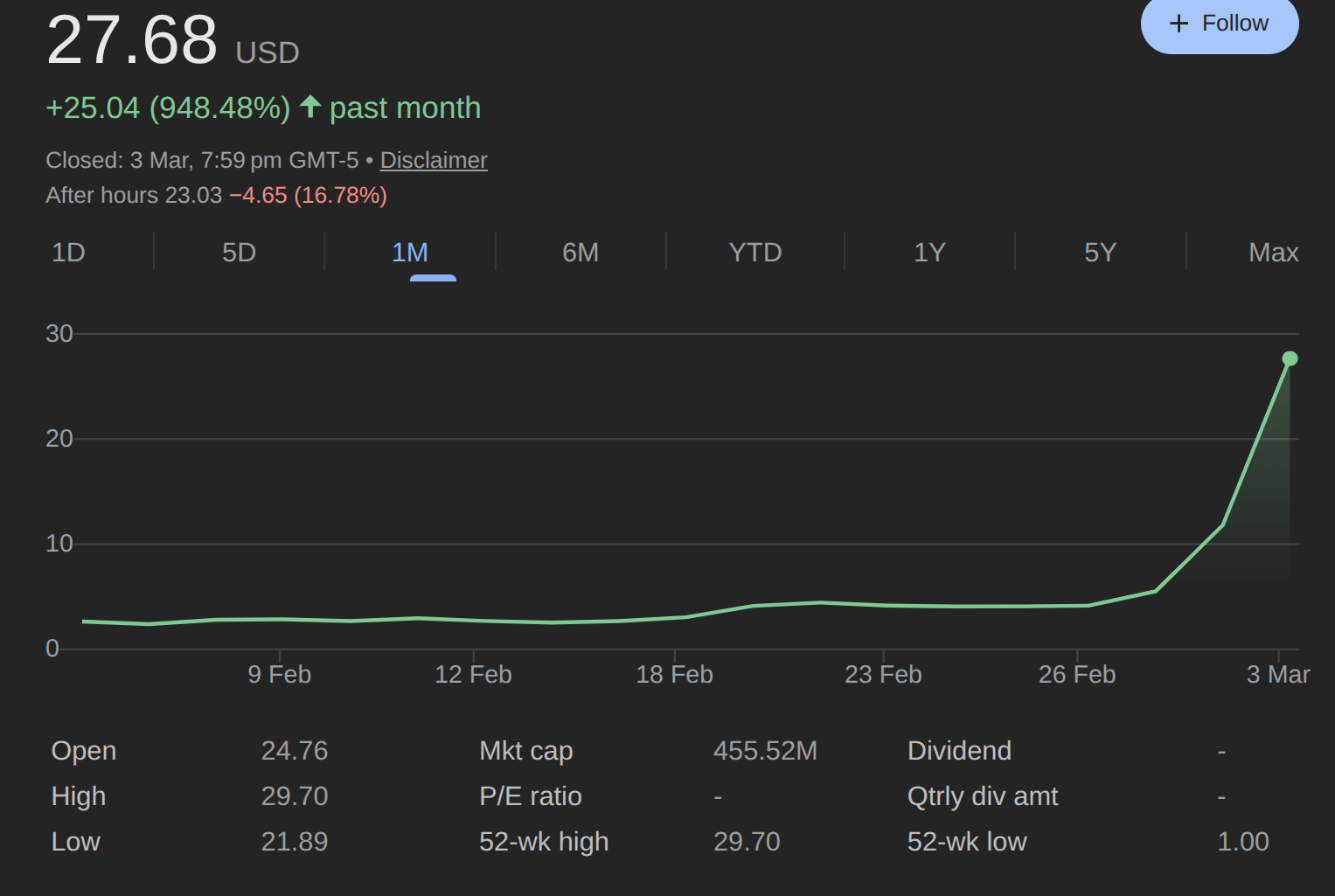Viewport: 1335px width, 896px height.
Task: Click the 3 Mar axis date
Action: coord(1278,675)
